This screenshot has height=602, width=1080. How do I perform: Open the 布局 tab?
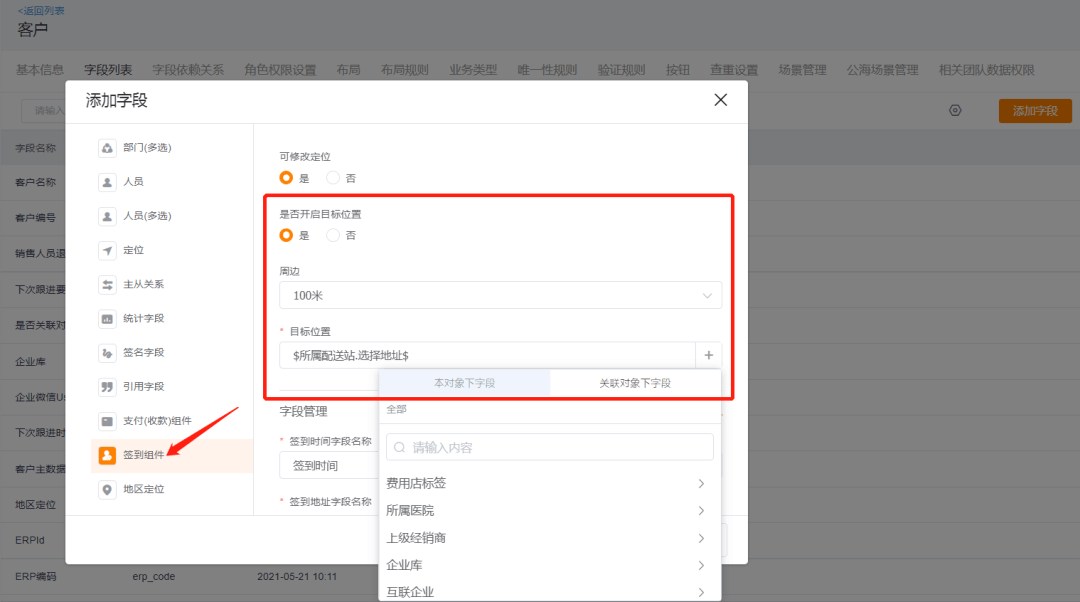349,70
